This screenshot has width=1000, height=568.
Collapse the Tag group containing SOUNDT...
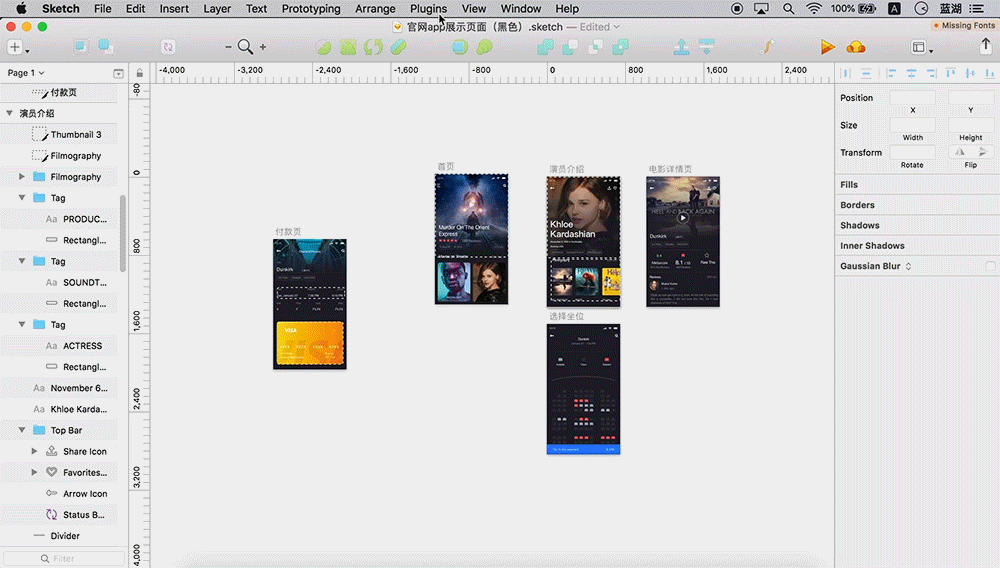click(22, 261)
